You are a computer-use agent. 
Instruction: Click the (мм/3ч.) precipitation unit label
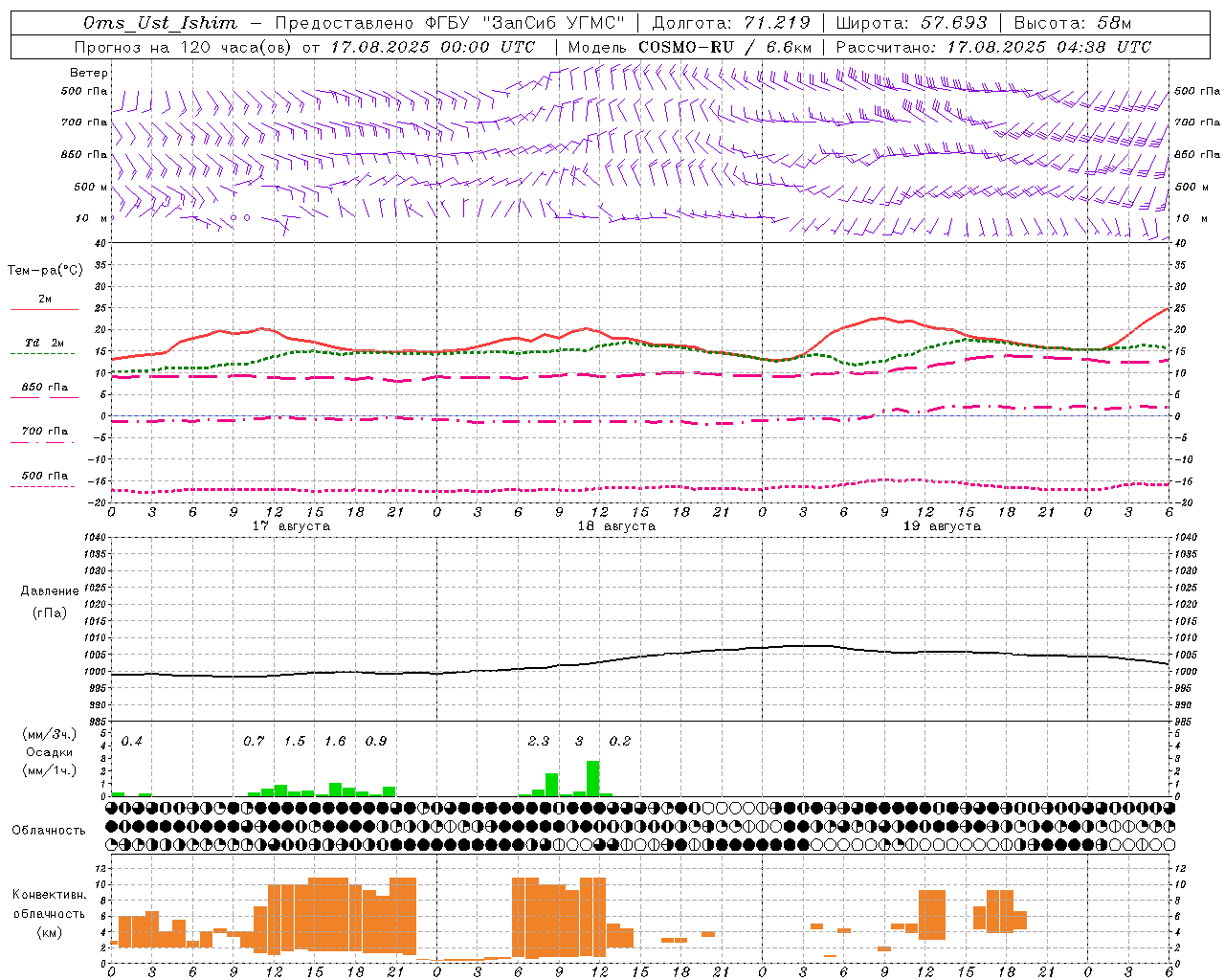tap(50, 735)
